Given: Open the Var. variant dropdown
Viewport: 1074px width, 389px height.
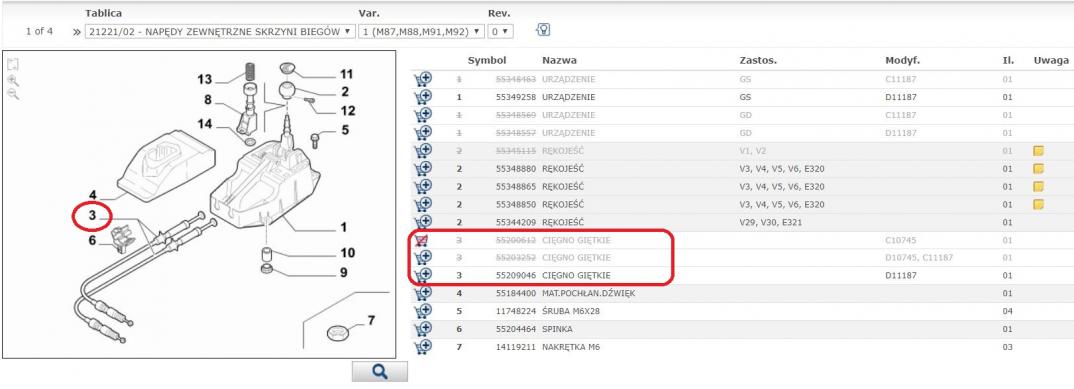Looking at the screenshot, I should 421,32.
